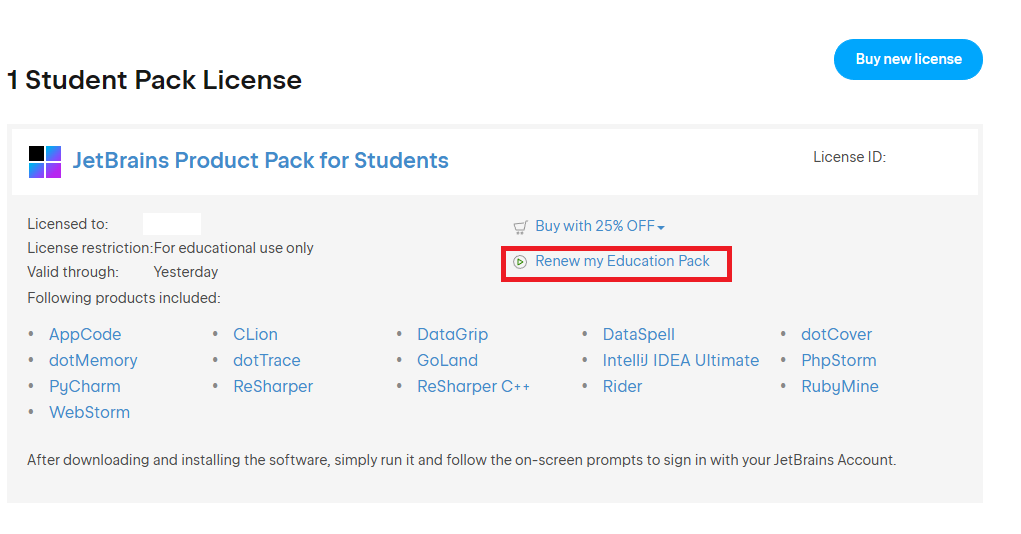Open the CLion product link
1021x534 pixels.
255,334
